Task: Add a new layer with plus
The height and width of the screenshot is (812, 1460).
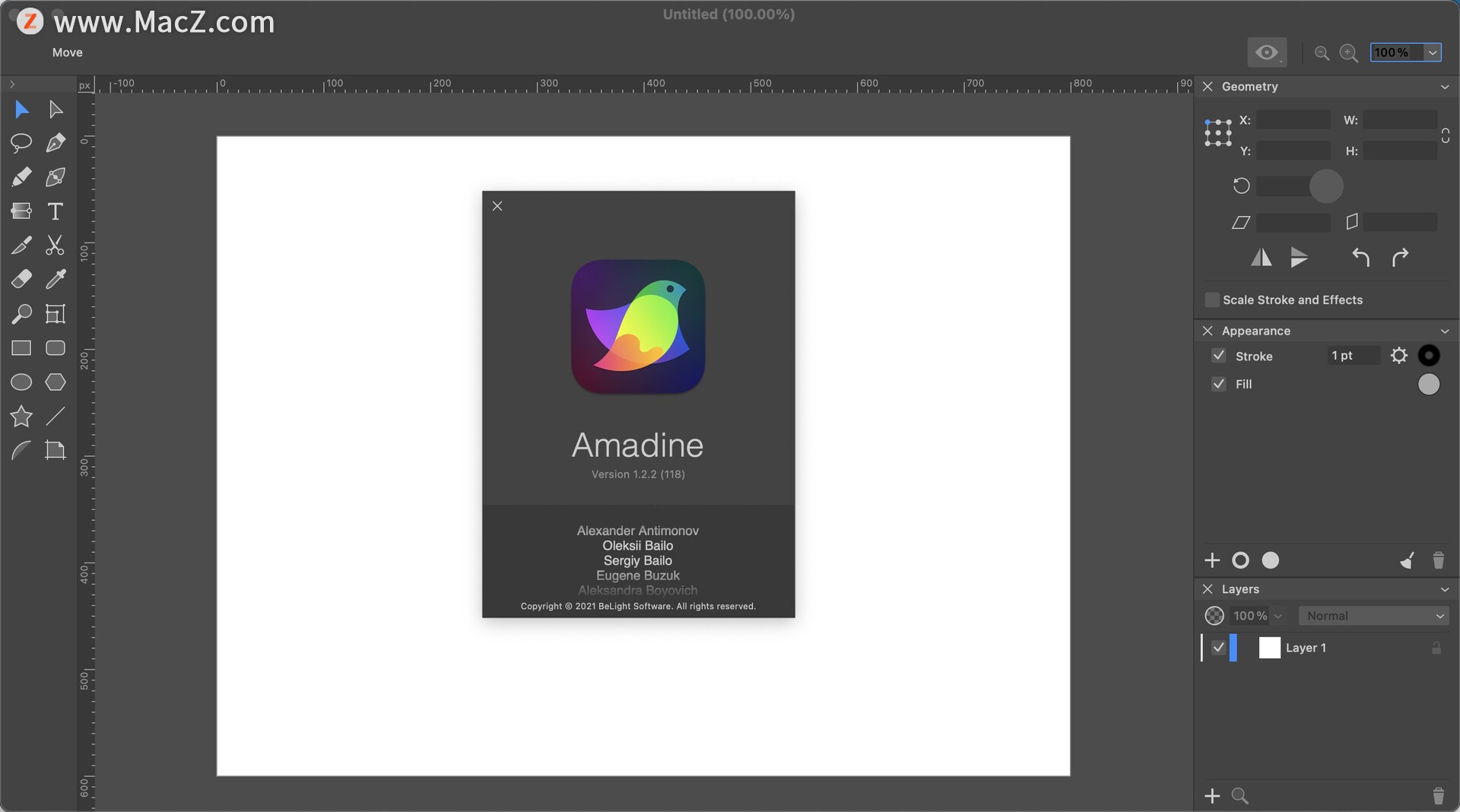Action: (1212, 796)
